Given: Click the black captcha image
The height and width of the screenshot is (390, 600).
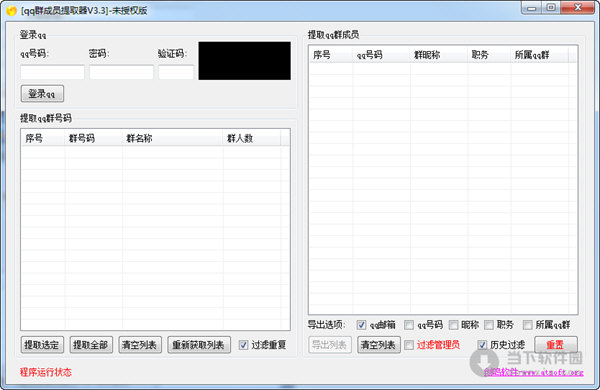Looking at the screenshot, I should coord(245,61).
